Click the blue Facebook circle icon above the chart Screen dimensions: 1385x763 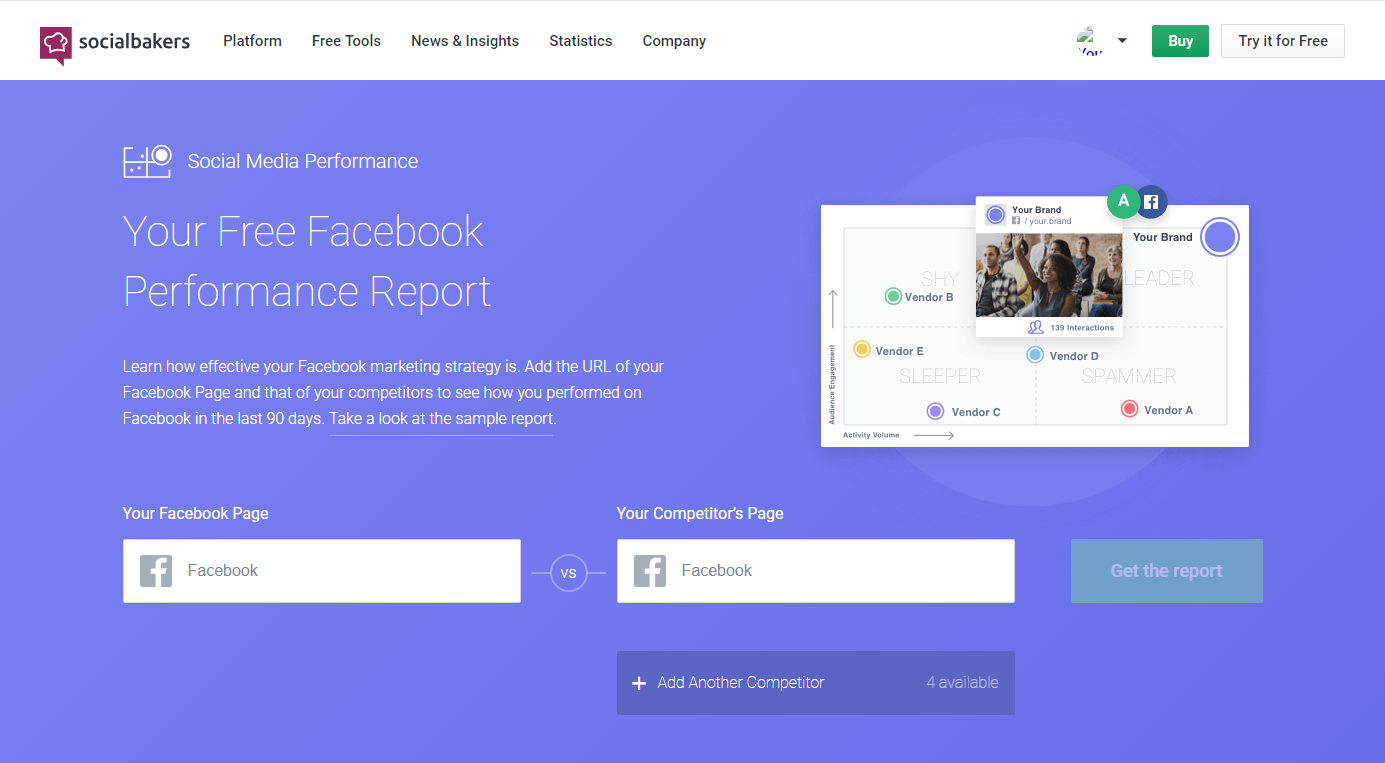point(1151,201)
